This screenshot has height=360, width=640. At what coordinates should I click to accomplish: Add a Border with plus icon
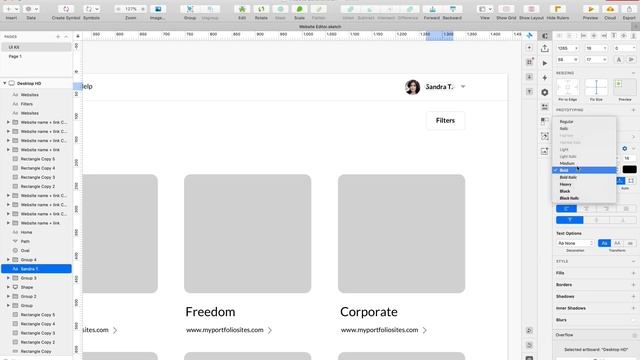[633, 284]
